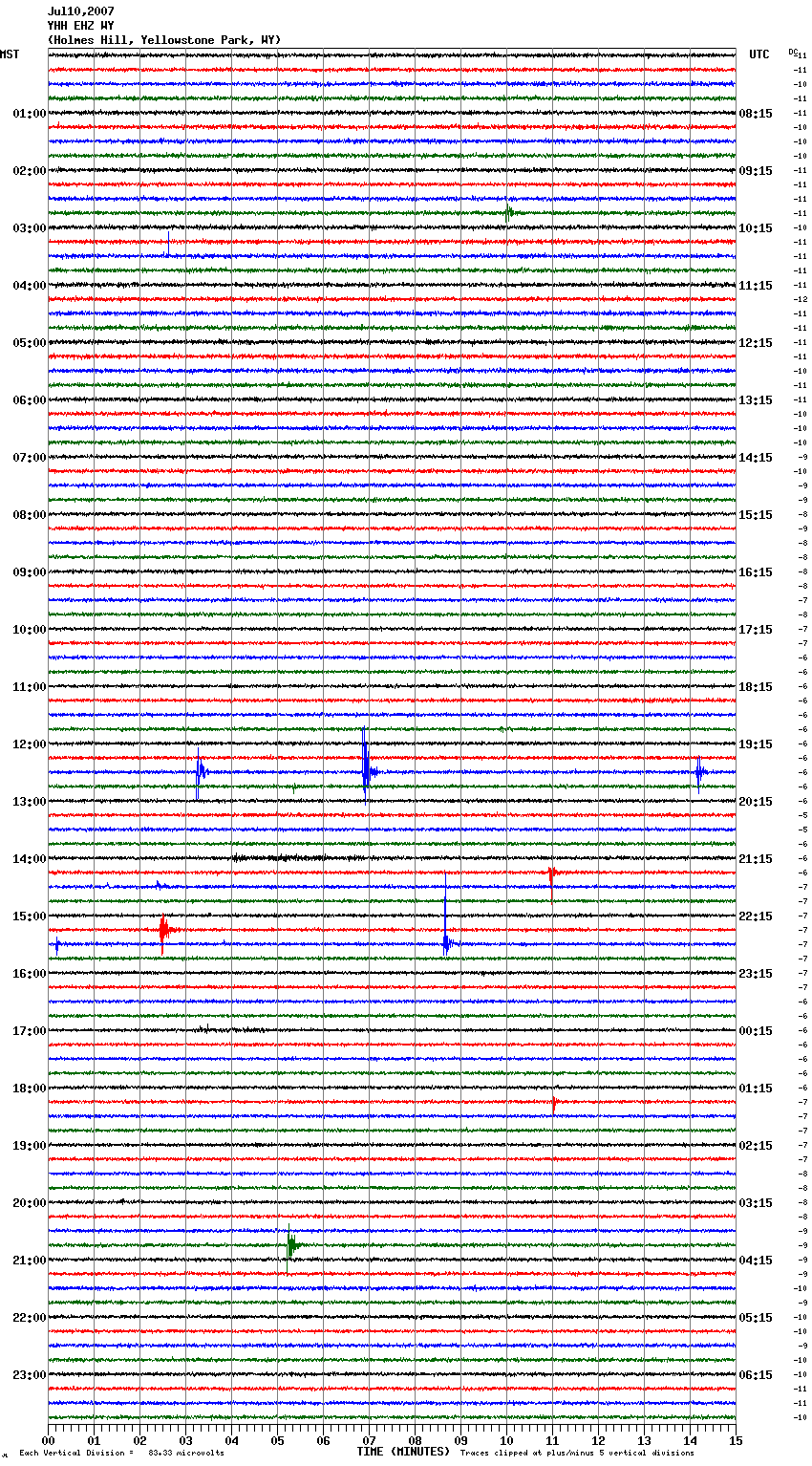The width and height of the screenshot is (812, 1466).
Task: Click the blue event near minute 14
Action: (x=699, y=771)
